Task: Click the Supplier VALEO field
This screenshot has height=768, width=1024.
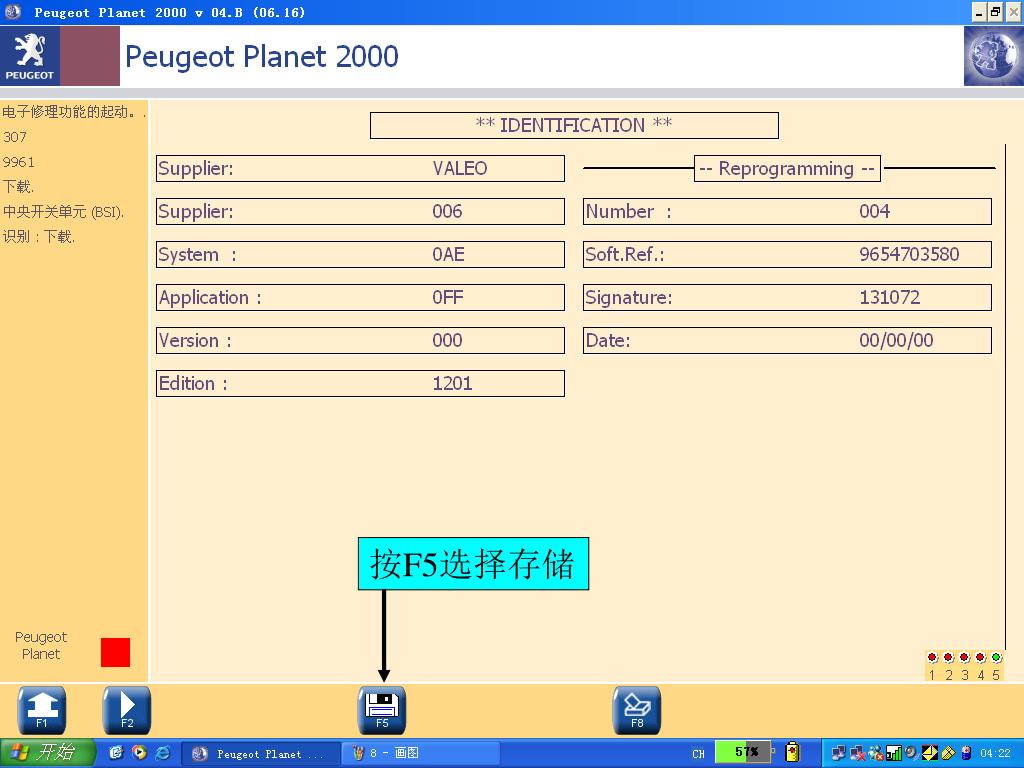Action: (360, 168)
